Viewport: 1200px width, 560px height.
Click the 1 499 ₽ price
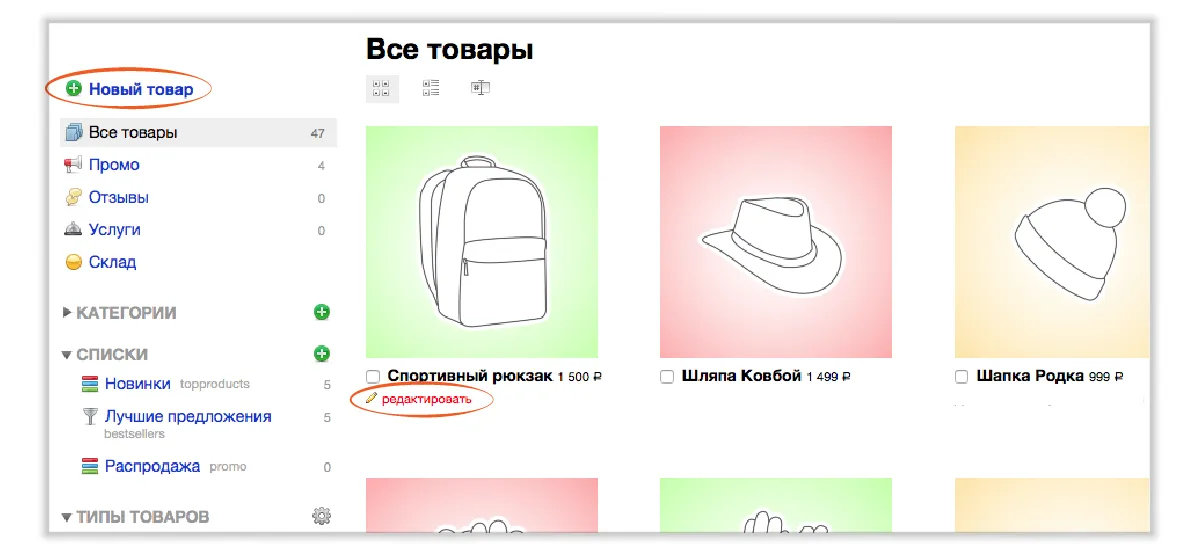click(828, 377)
